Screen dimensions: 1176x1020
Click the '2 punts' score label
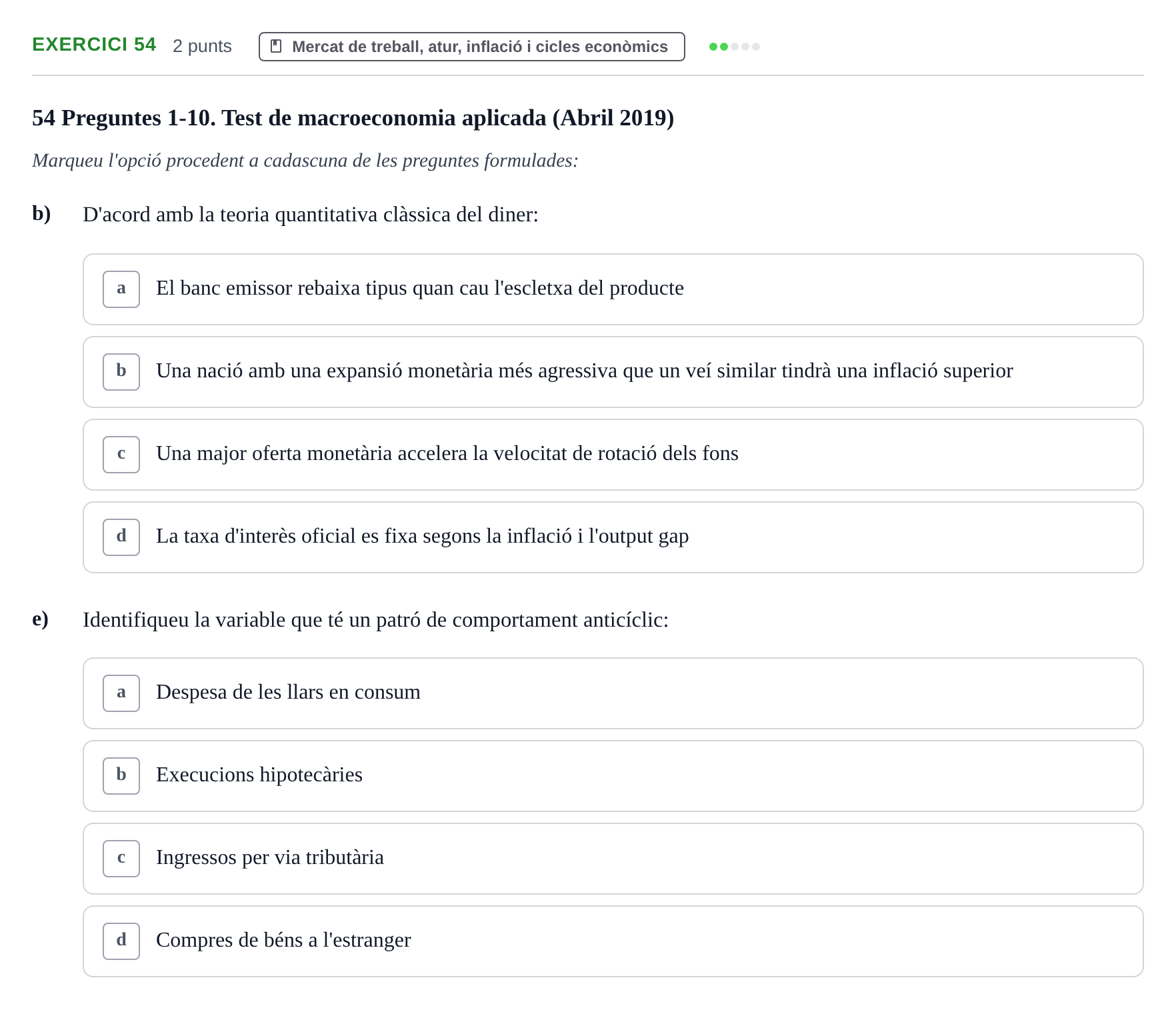202,46
